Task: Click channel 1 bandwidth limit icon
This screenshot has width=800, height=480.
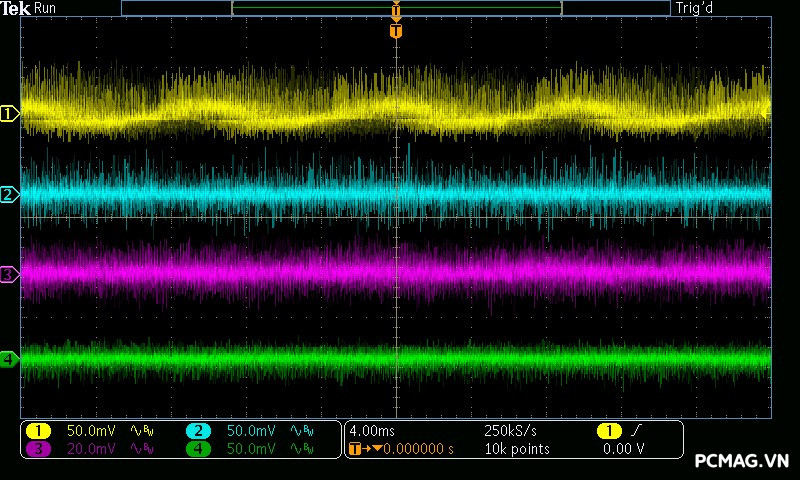Action: point(141,430)
